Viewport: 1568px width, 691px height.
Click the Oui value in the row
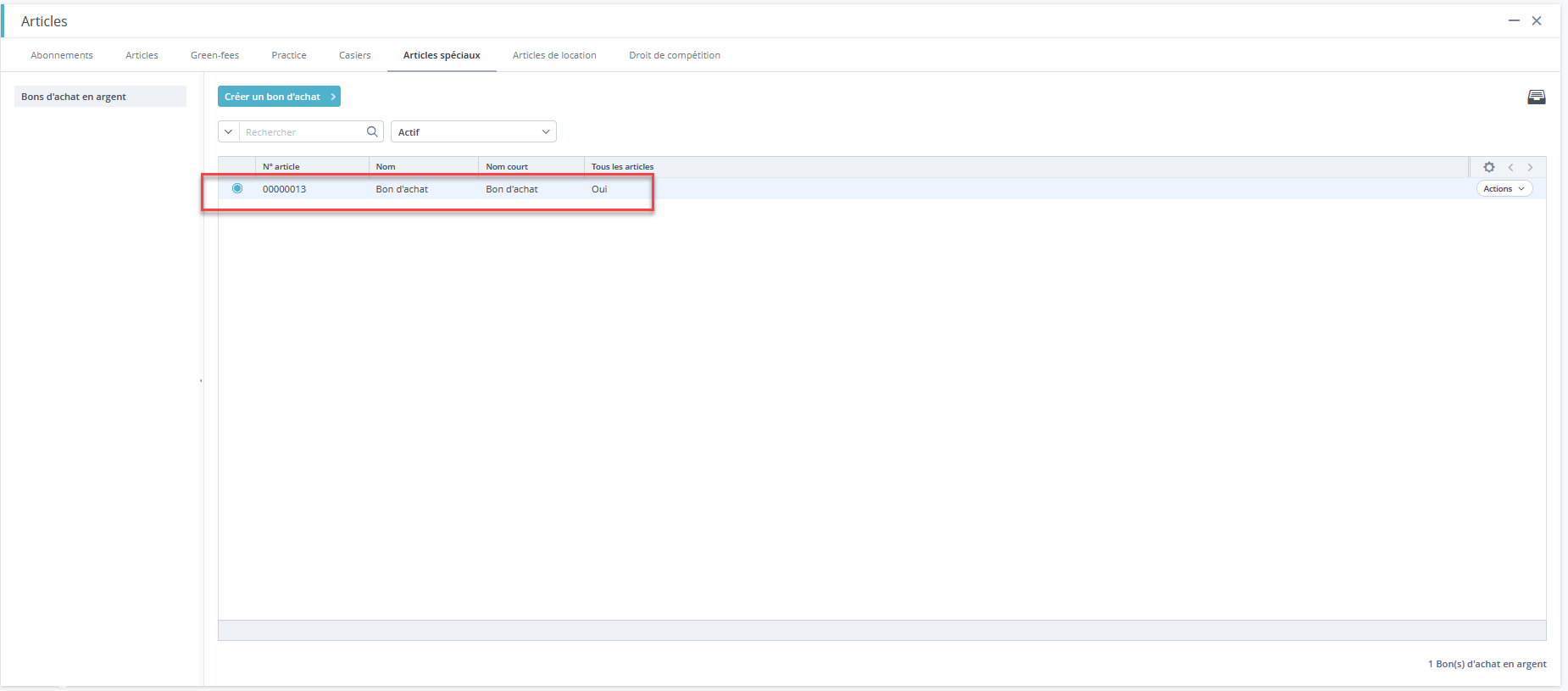pyautogui.click(x=599, y=189)
